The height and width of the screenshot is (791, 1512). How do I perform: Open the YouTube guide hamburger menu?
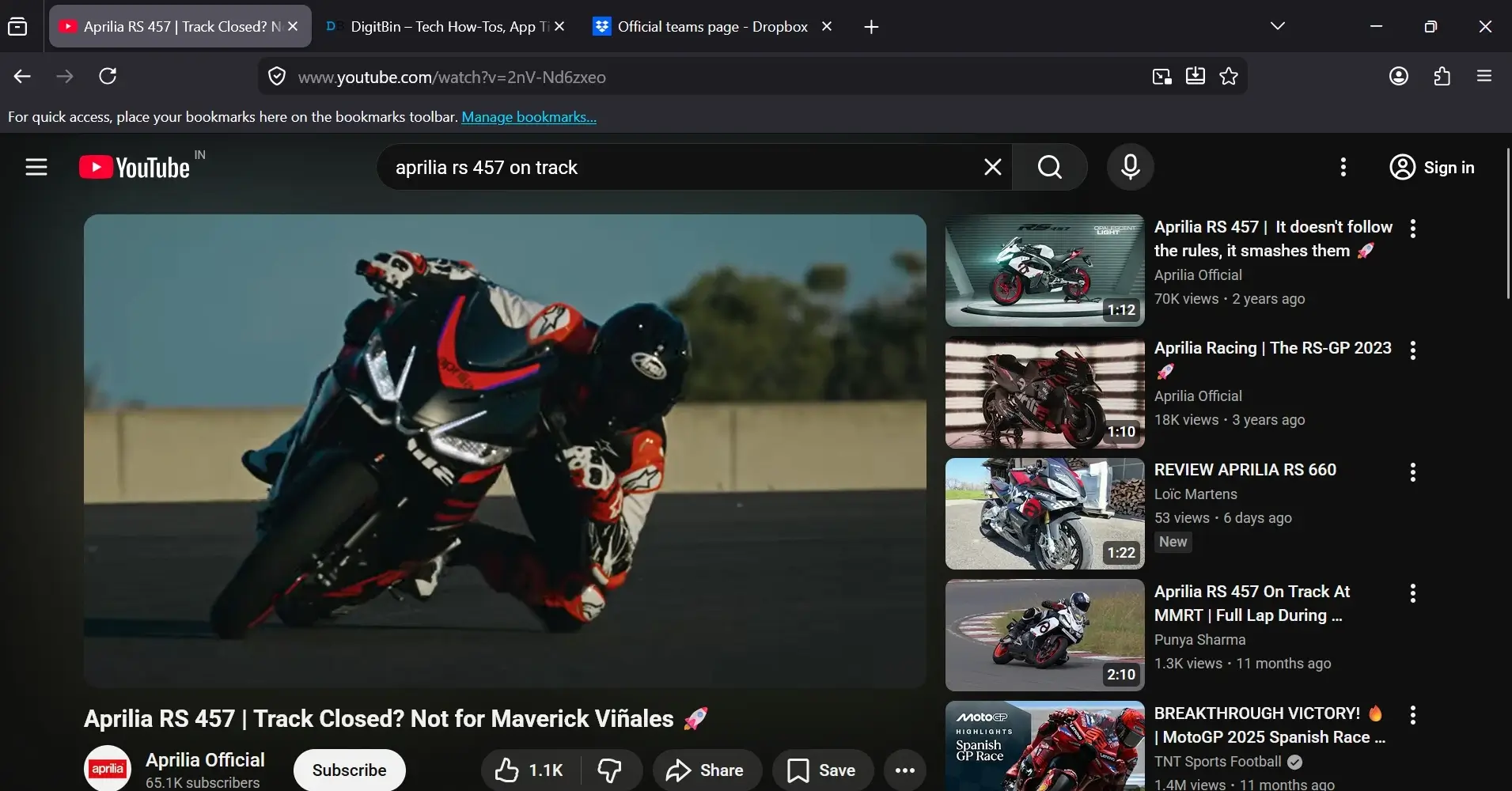pos(36,167)
